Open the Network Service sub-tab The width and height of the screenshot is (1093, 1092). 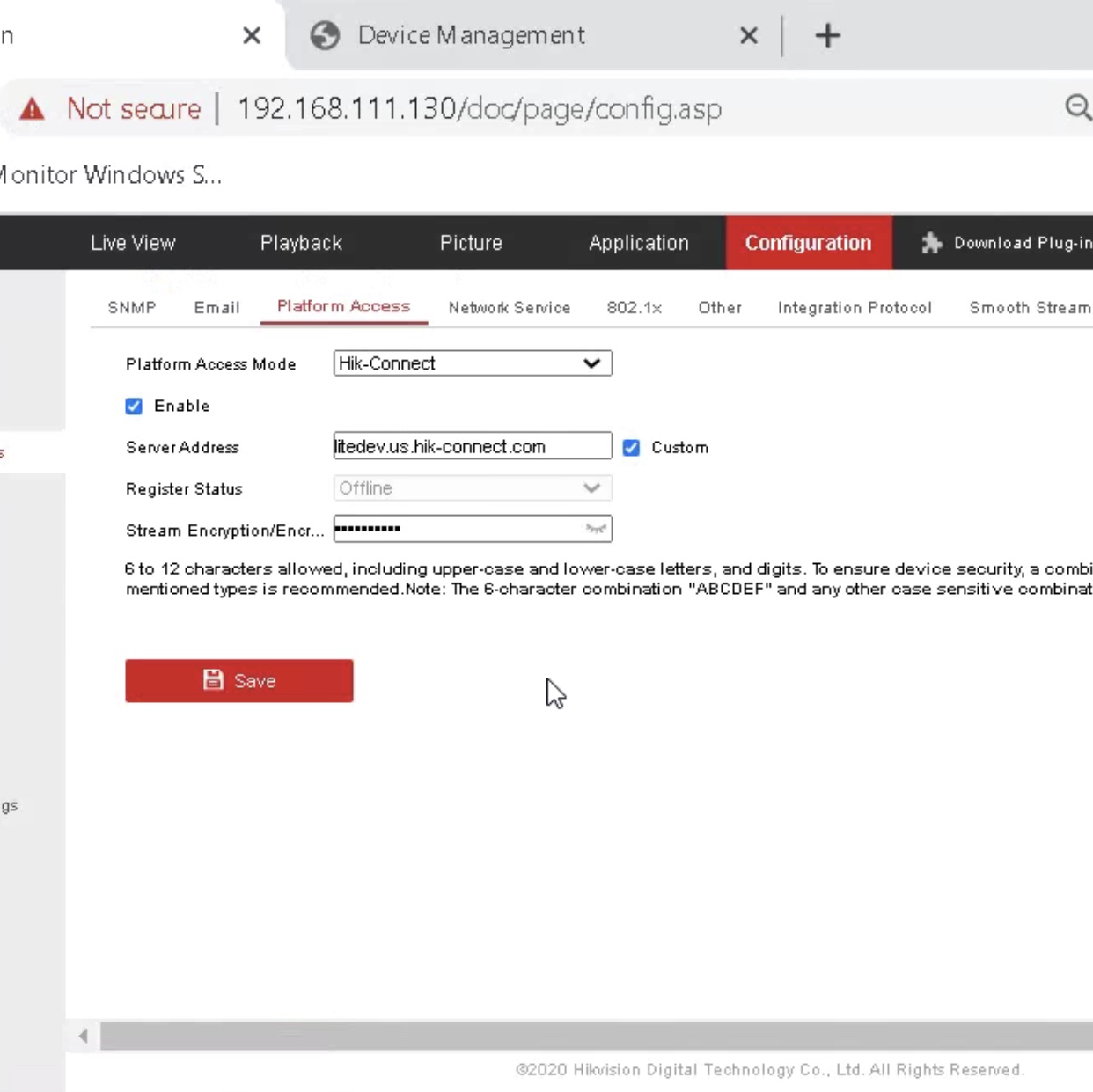[509, 308]
